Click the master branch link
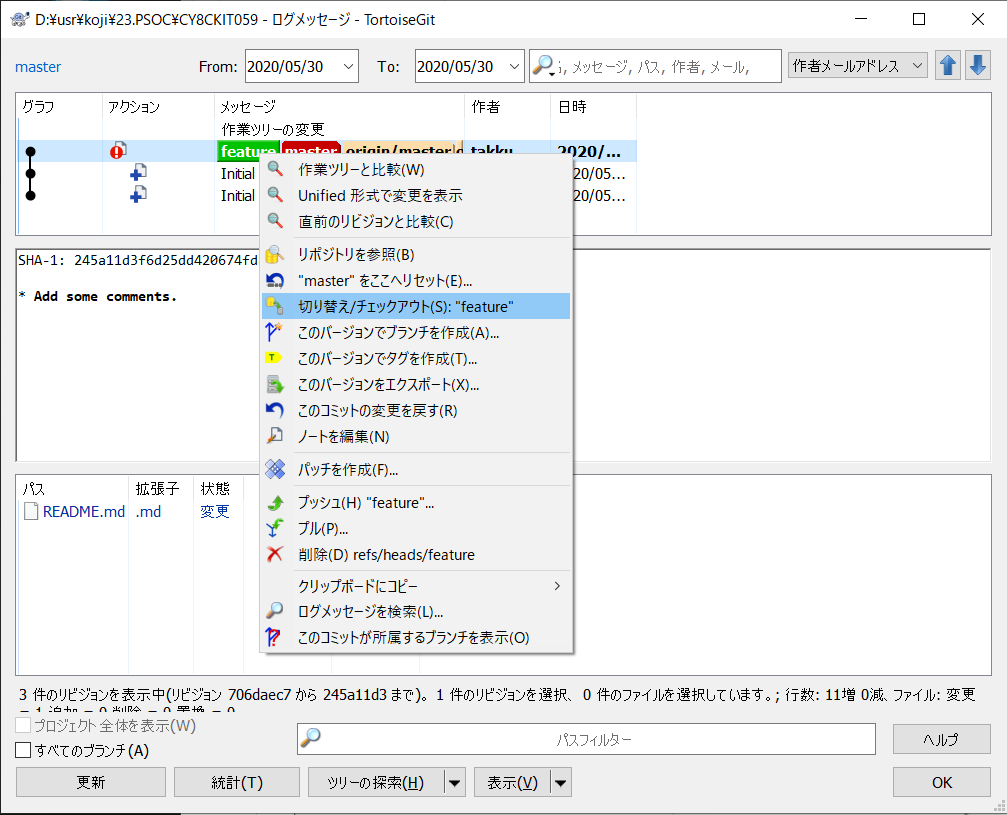 [x=38, y=67]
